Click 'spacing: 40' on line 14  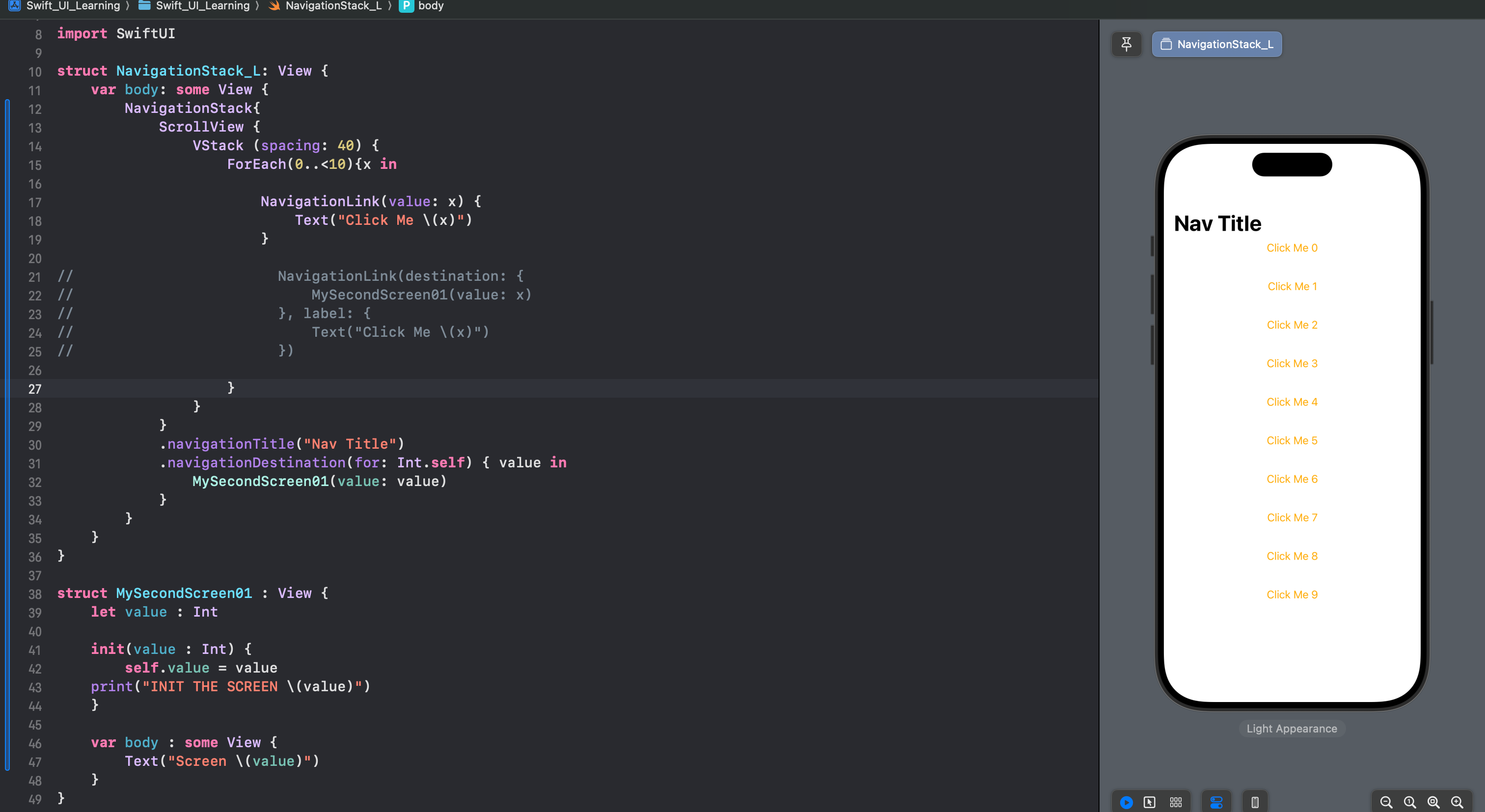click(x=307, y=145)
